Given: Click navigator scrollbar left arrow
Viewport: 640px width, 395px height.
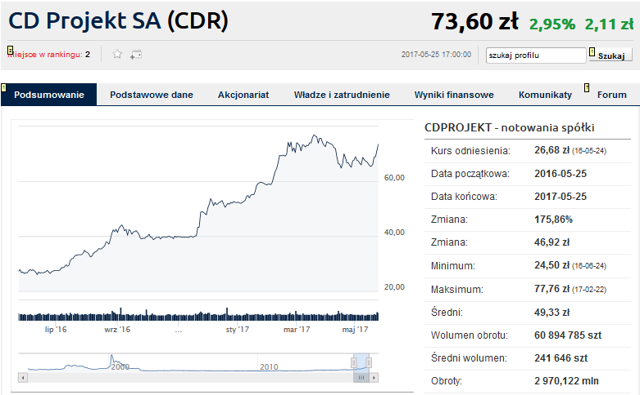Looking at the screenshot, I should pyautogui.click(x=23, y=377).
